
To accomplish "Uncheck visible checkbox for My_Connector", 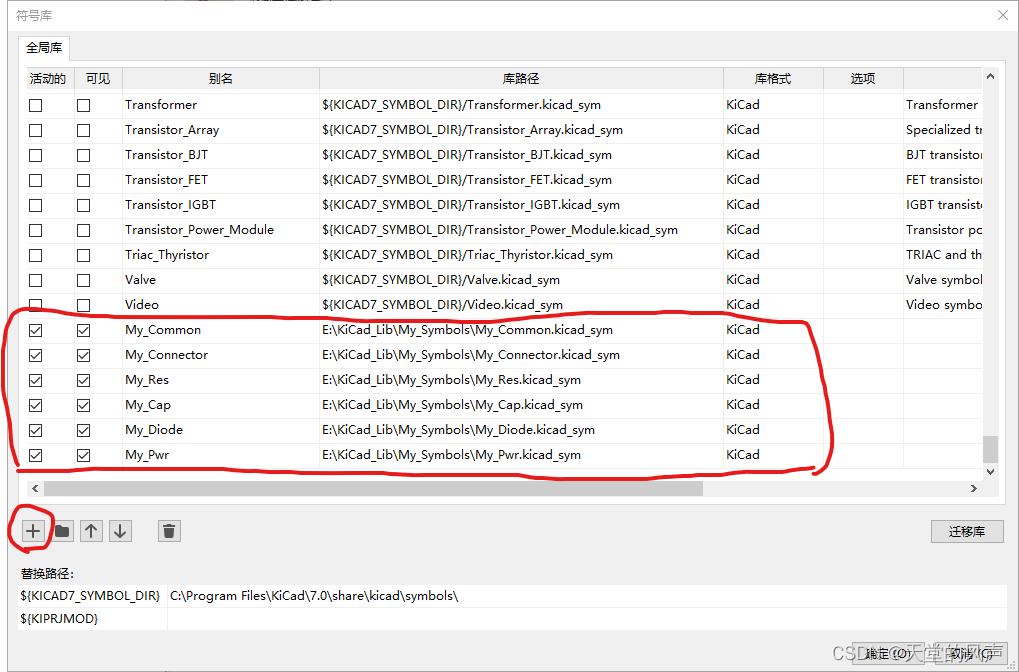I will [83, 355].
